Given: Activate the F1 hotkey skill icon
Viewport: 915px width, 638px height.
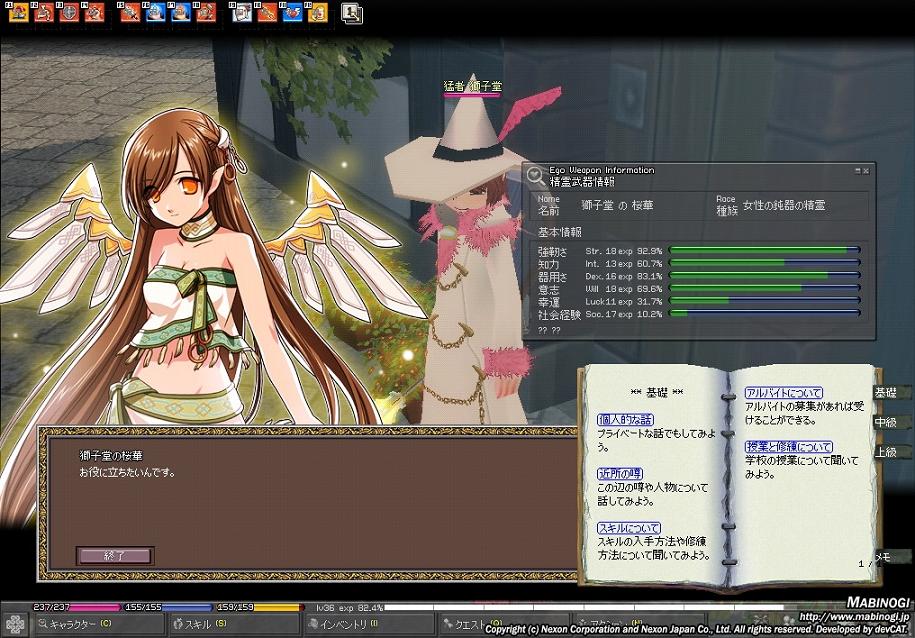Looking at the screenshot, I should pos(19,12).
